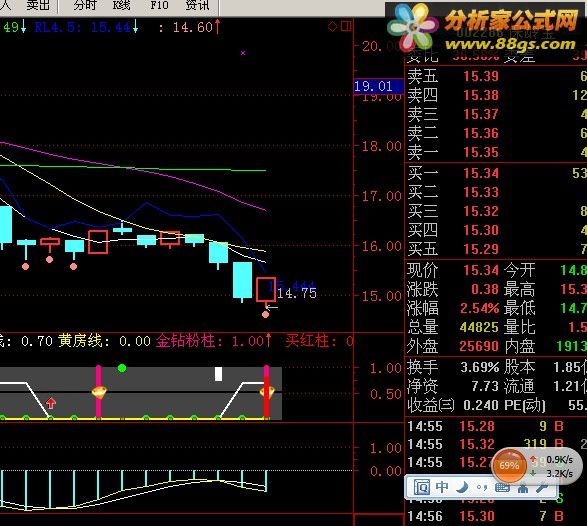Switch to the 分时 tab
This screenshot has height=526, width=587.
tap(85, 5)
